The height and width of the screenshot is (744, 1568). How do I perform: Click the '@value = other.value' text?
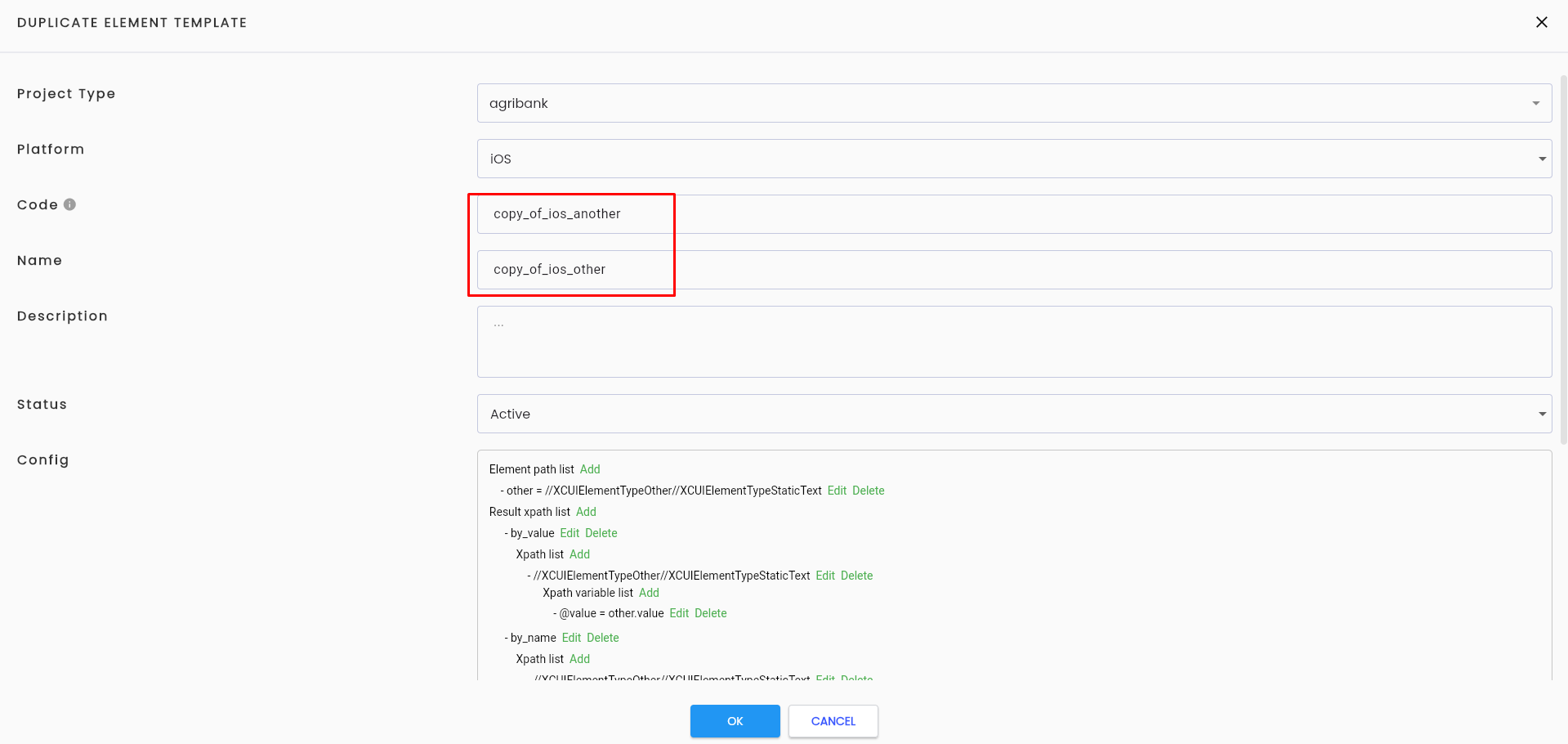tap(611, 613)
